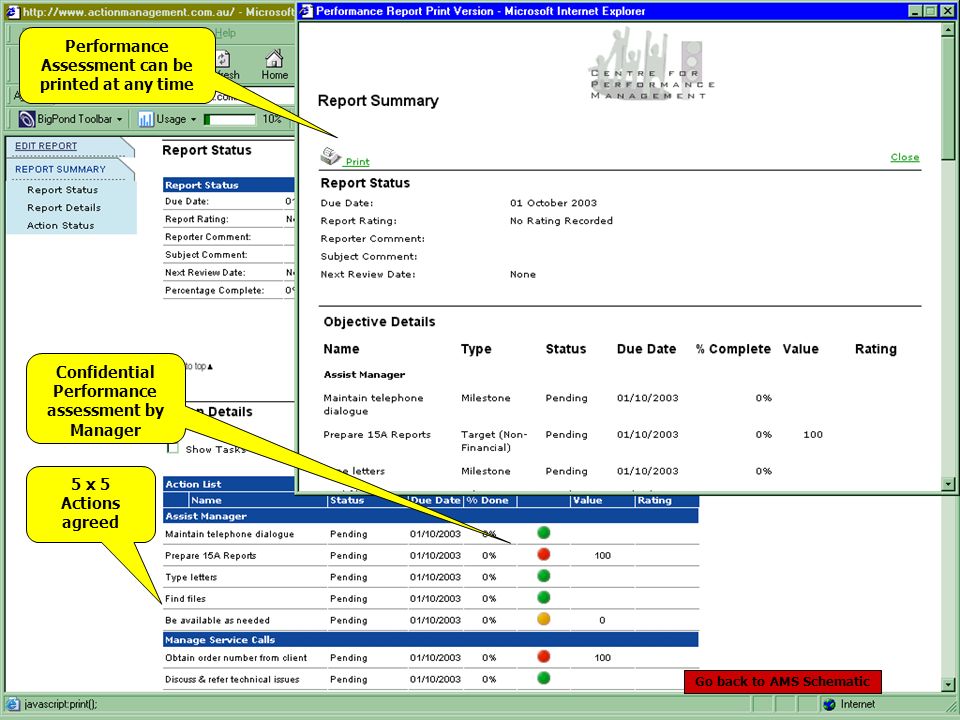The width and height of the screenshot is (960, 720).
Task: Click the Manage Service Calls group header
Action: pos(431,640)
